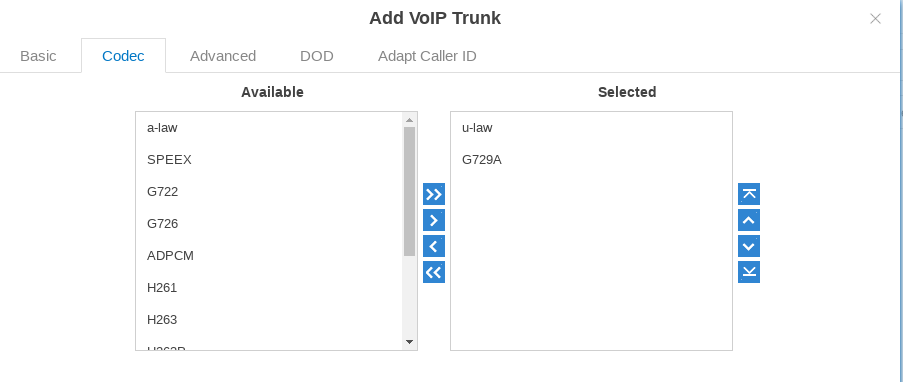
Task: Click the Available list scroll up arrow
Action: (409, 120)
